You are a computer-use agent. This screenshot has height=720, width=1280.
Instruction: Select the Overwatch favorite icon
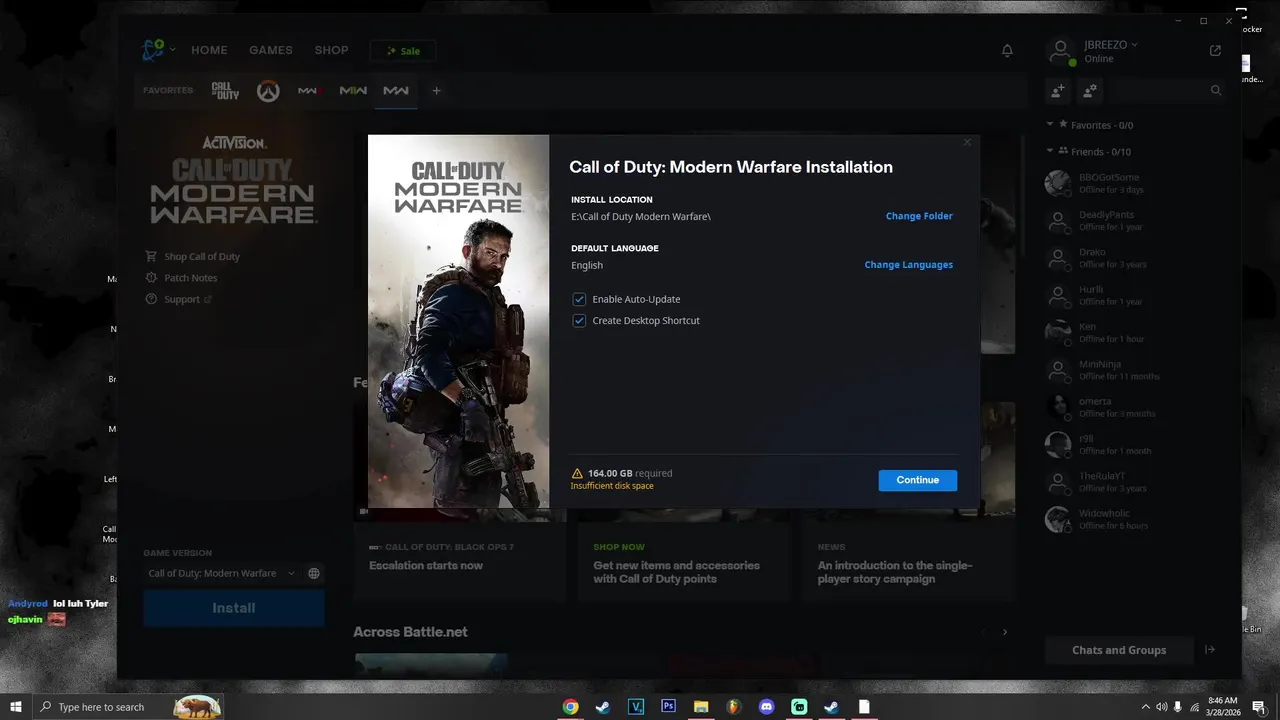pos(267,91)
